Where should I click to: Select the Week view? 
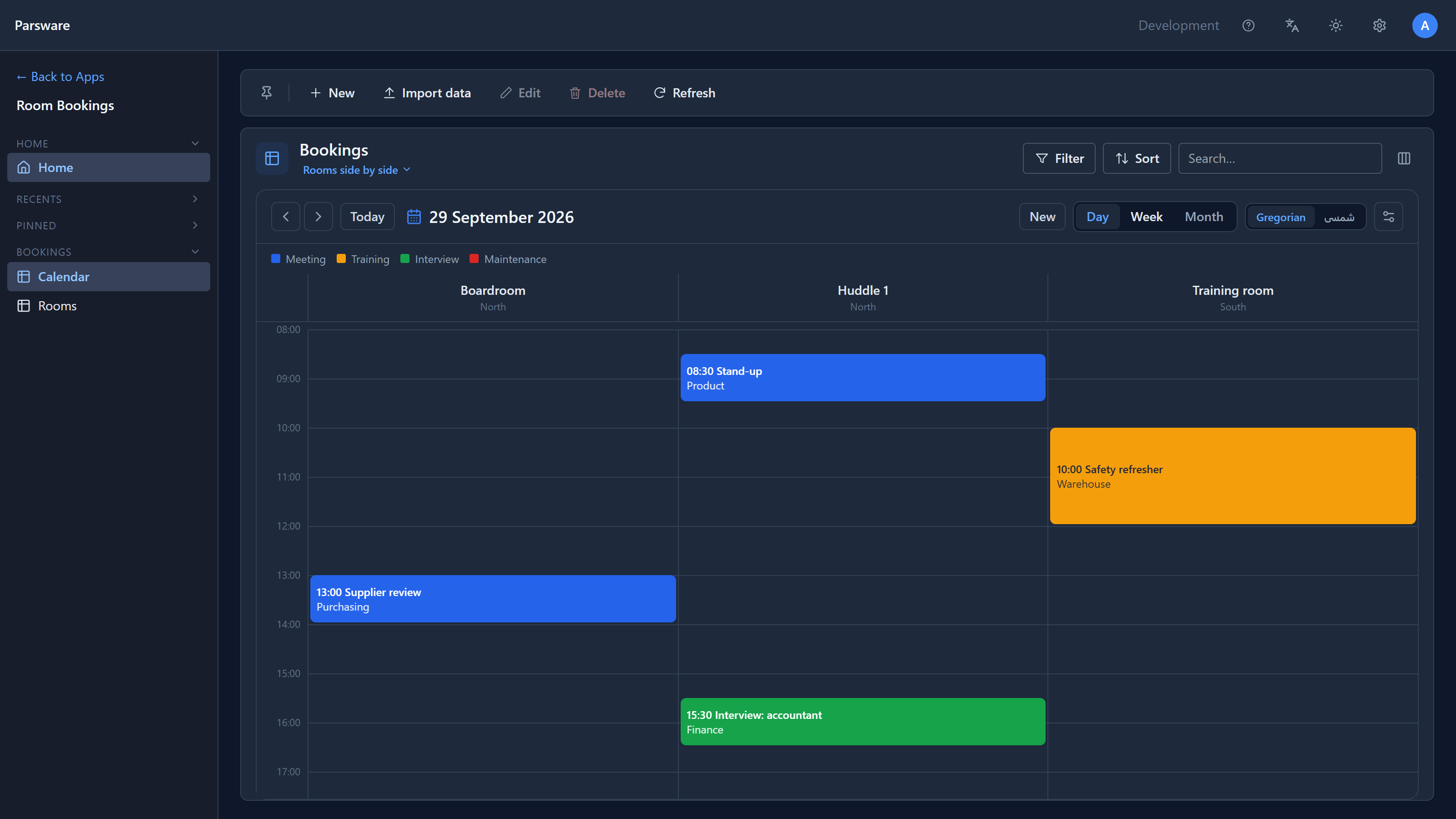pyautogui.click(x=1146, y=217)
